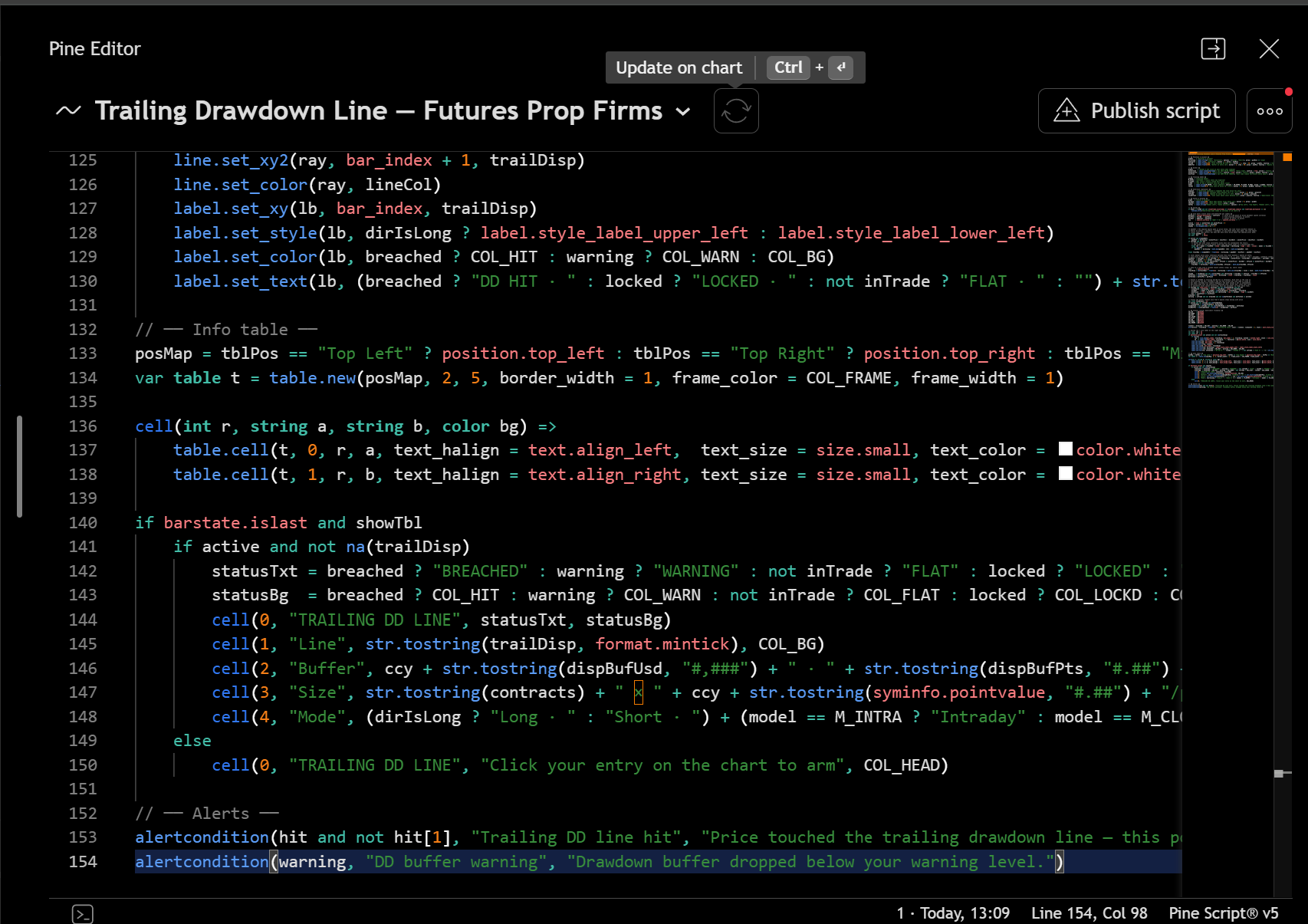Click "DD buffer warning" string on line 154
This screenshot has height=924, width=1308.
[x=457, y=862]
